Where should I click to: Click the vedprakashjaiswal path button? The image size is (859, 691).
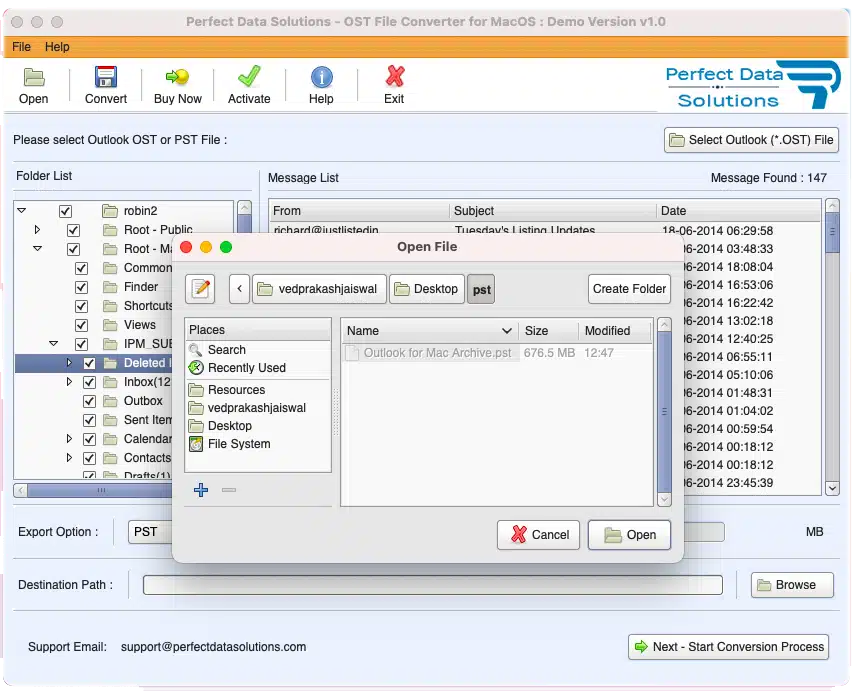coord(319,289)
